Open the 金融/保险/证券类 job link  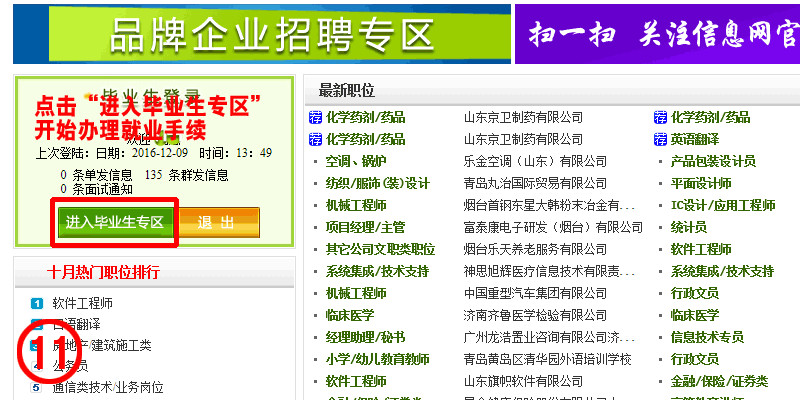(719, 381)
